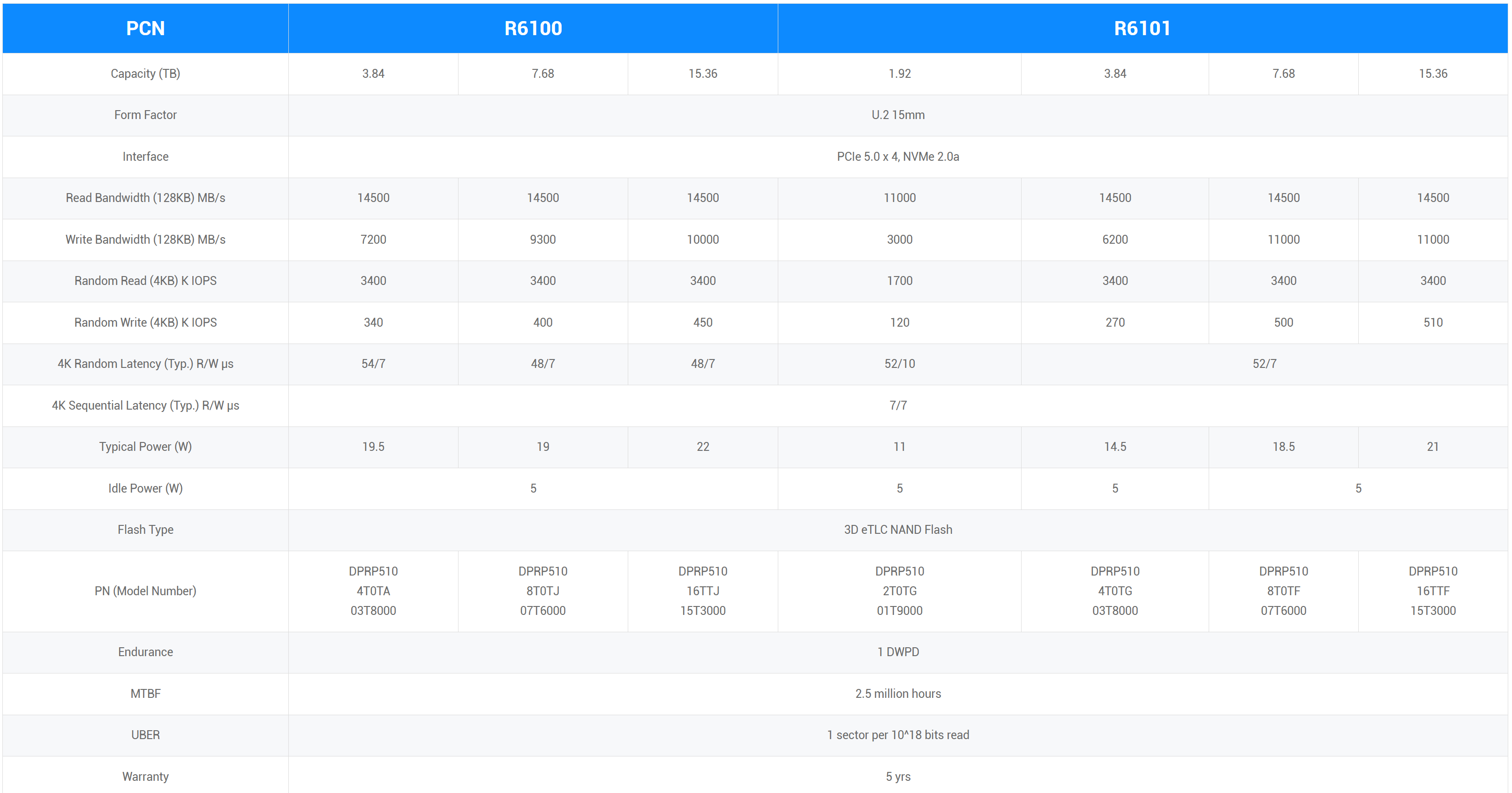
Task: Click the R6100 column header
Action: point(533,28)
